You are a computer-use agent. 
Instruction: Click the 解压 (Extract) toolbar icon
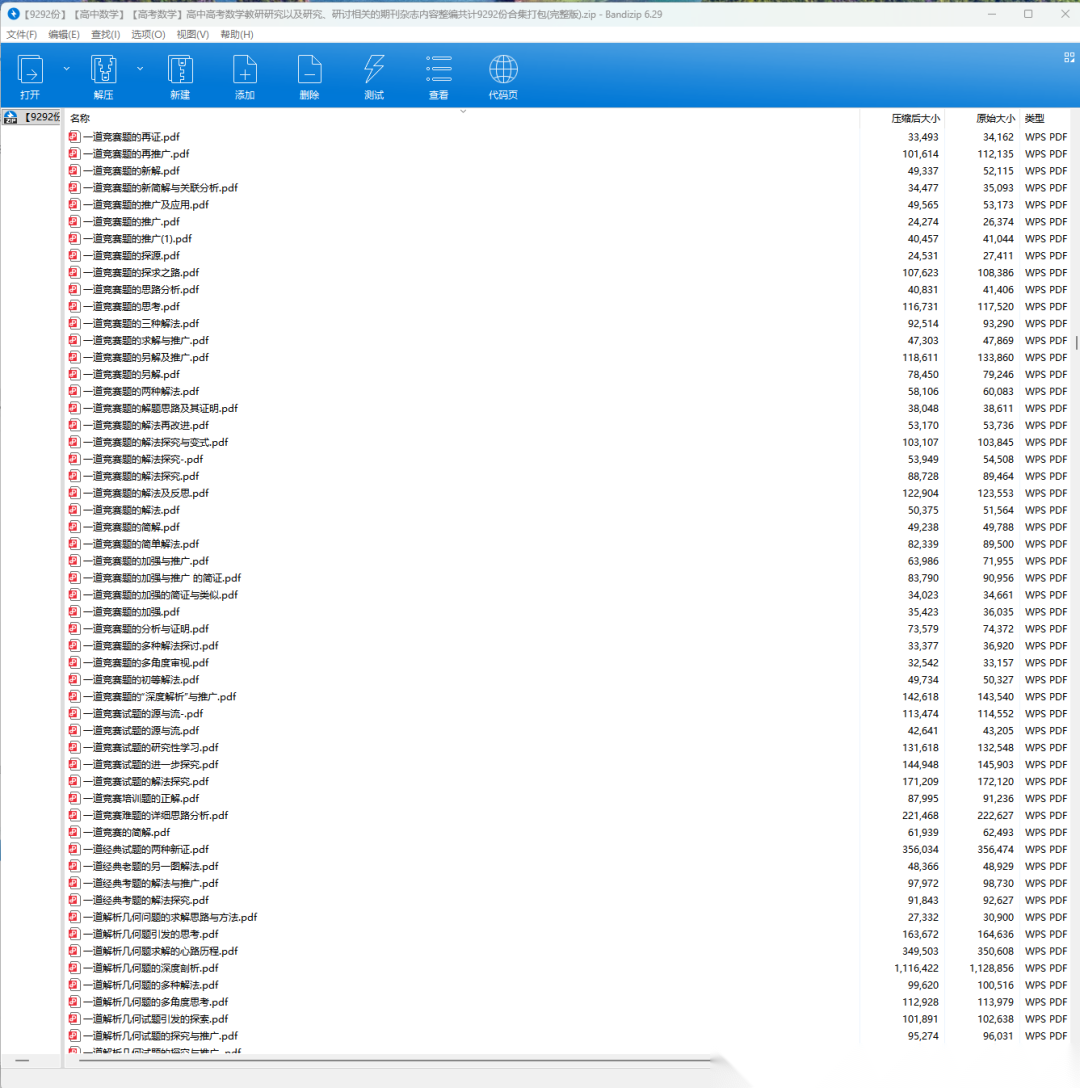tap(103, 76)
